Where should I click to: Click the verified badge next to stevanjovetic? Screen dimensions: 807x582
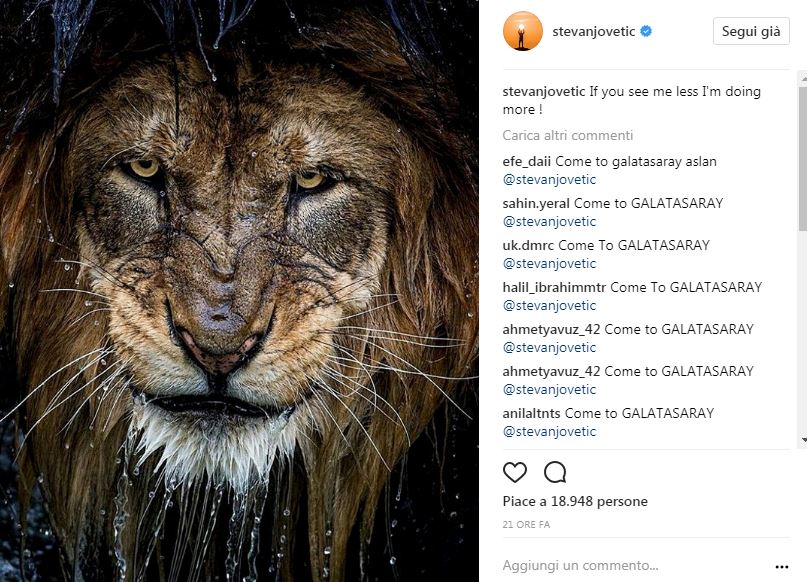[x=646, y=32]
